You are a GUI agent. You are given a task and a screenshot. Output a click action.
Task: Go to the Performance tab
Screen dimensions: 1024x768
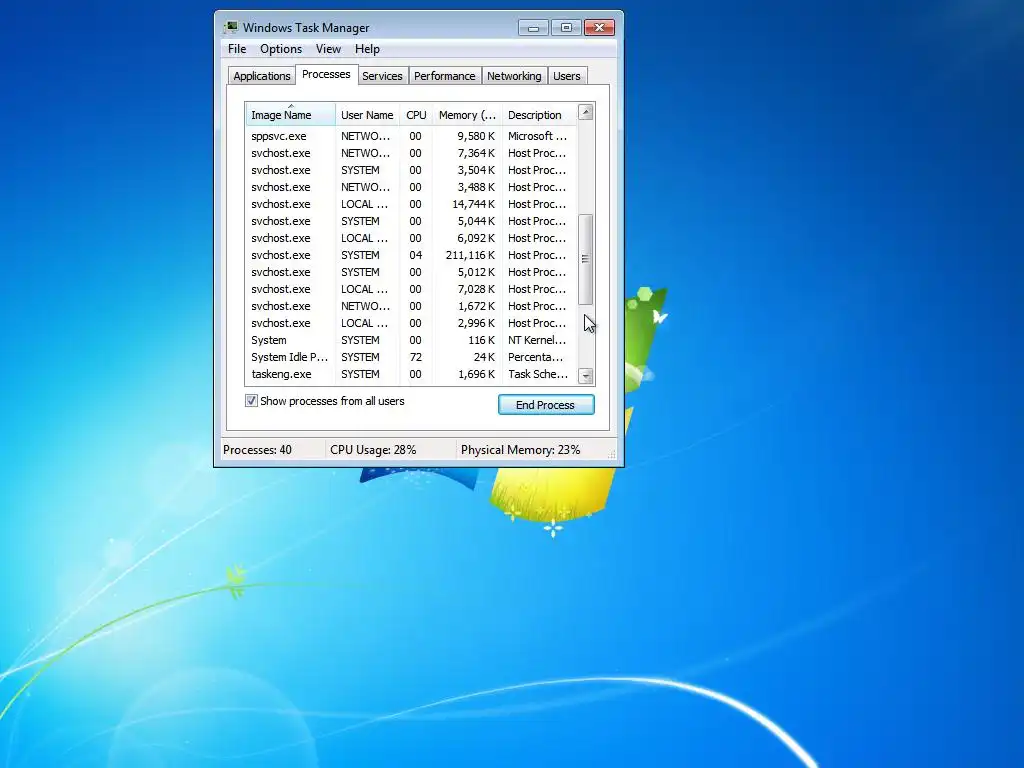click(445, 76)
